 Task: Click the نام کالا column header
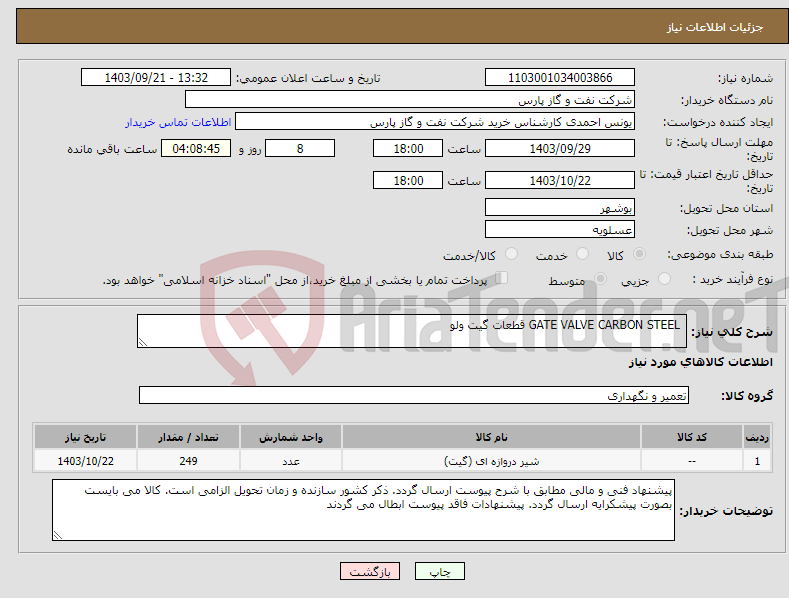point(491,437)
